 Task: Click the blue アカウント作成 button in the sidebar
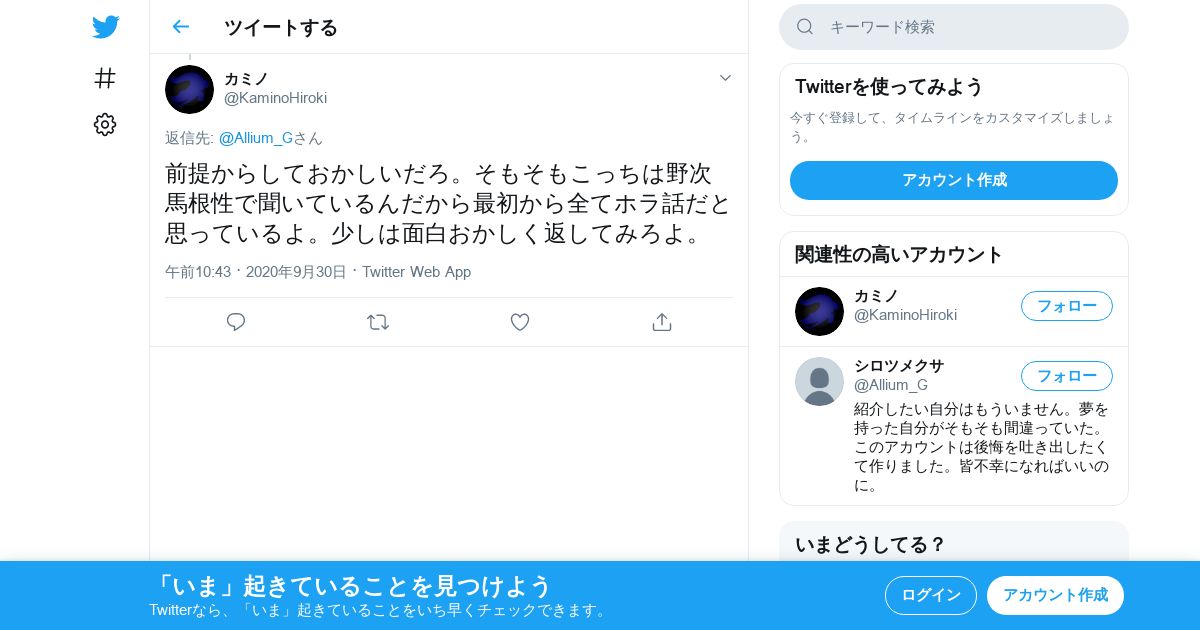pos(954,180)
